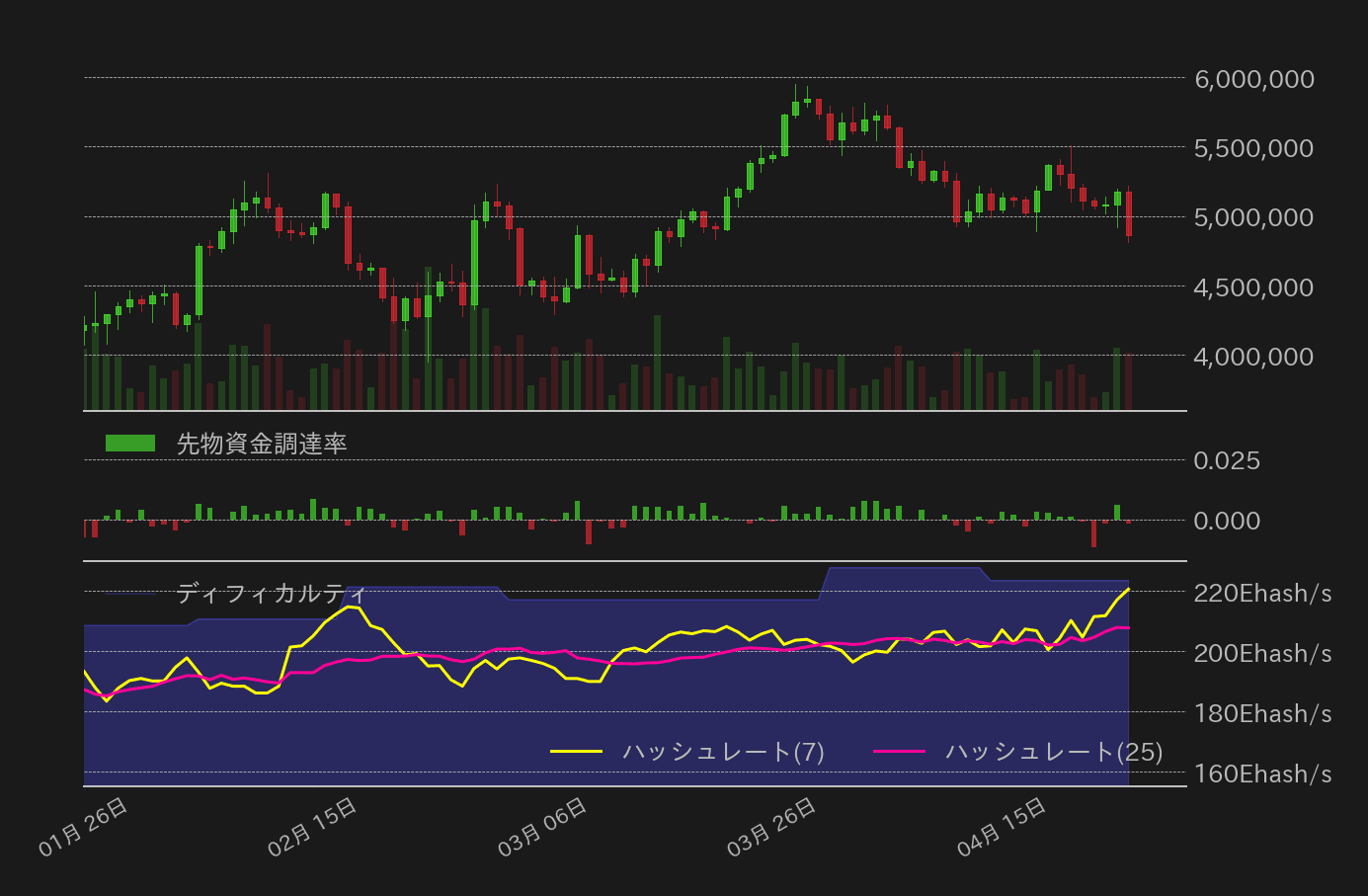Image resolution: width=1368 pixels, height=896 pixels.
Task: Click the green 先物資金調達率 legend swatch
Action: click(129, 441)
